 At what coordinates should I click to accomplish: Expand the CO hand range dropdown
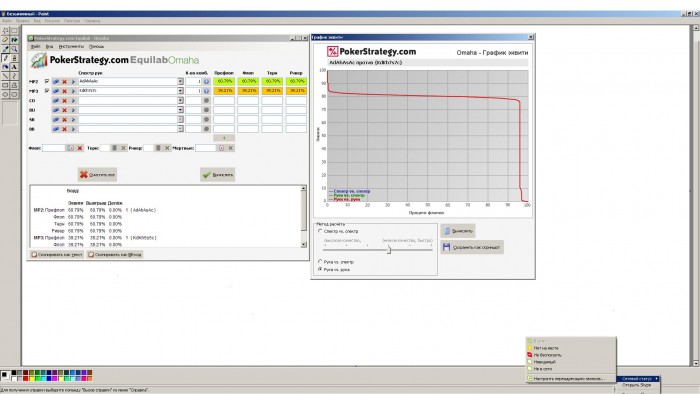[180, 101]
